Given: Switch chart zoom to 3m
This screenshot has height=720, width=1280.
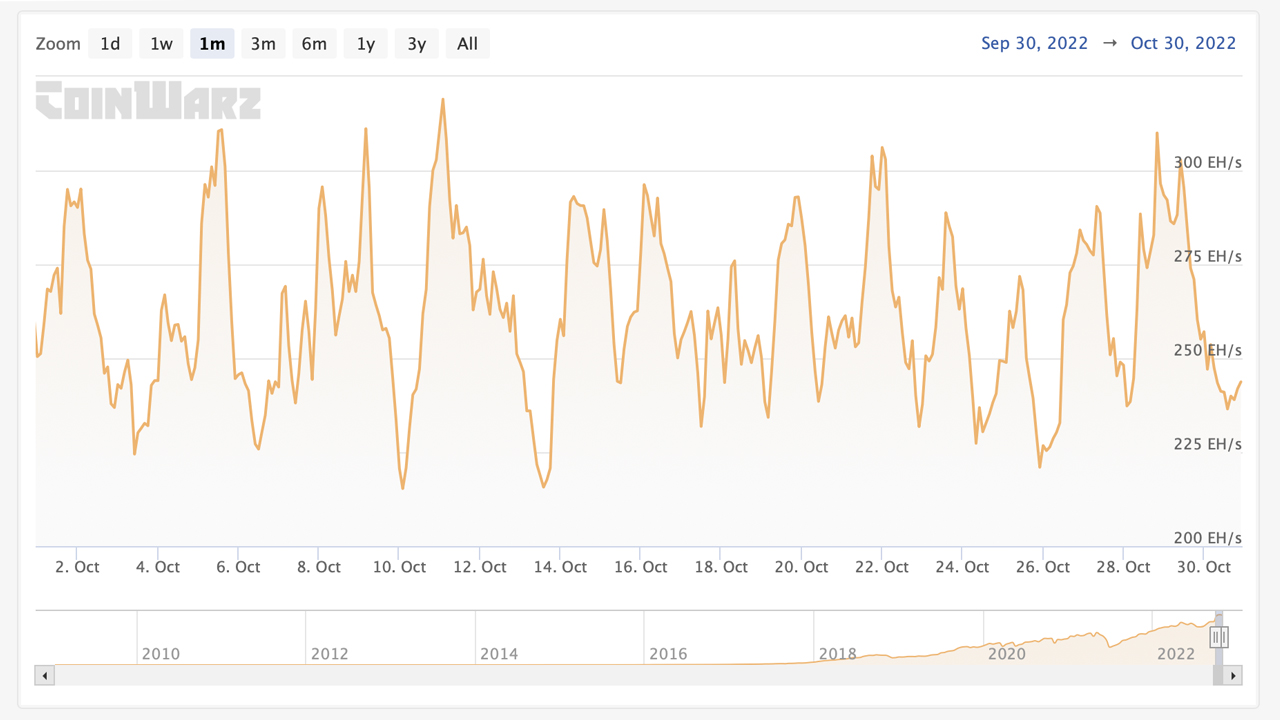Looking at the screenshot, I should pyautogui.click(x=263, y=44).
